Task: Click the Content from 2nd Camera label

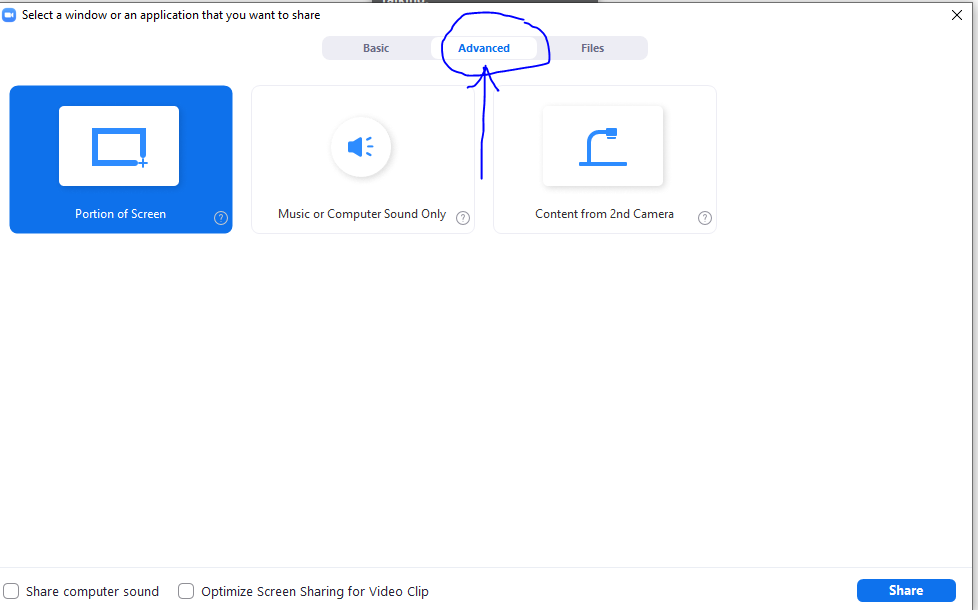Action: pyautogui.click(x=604, y=214)
